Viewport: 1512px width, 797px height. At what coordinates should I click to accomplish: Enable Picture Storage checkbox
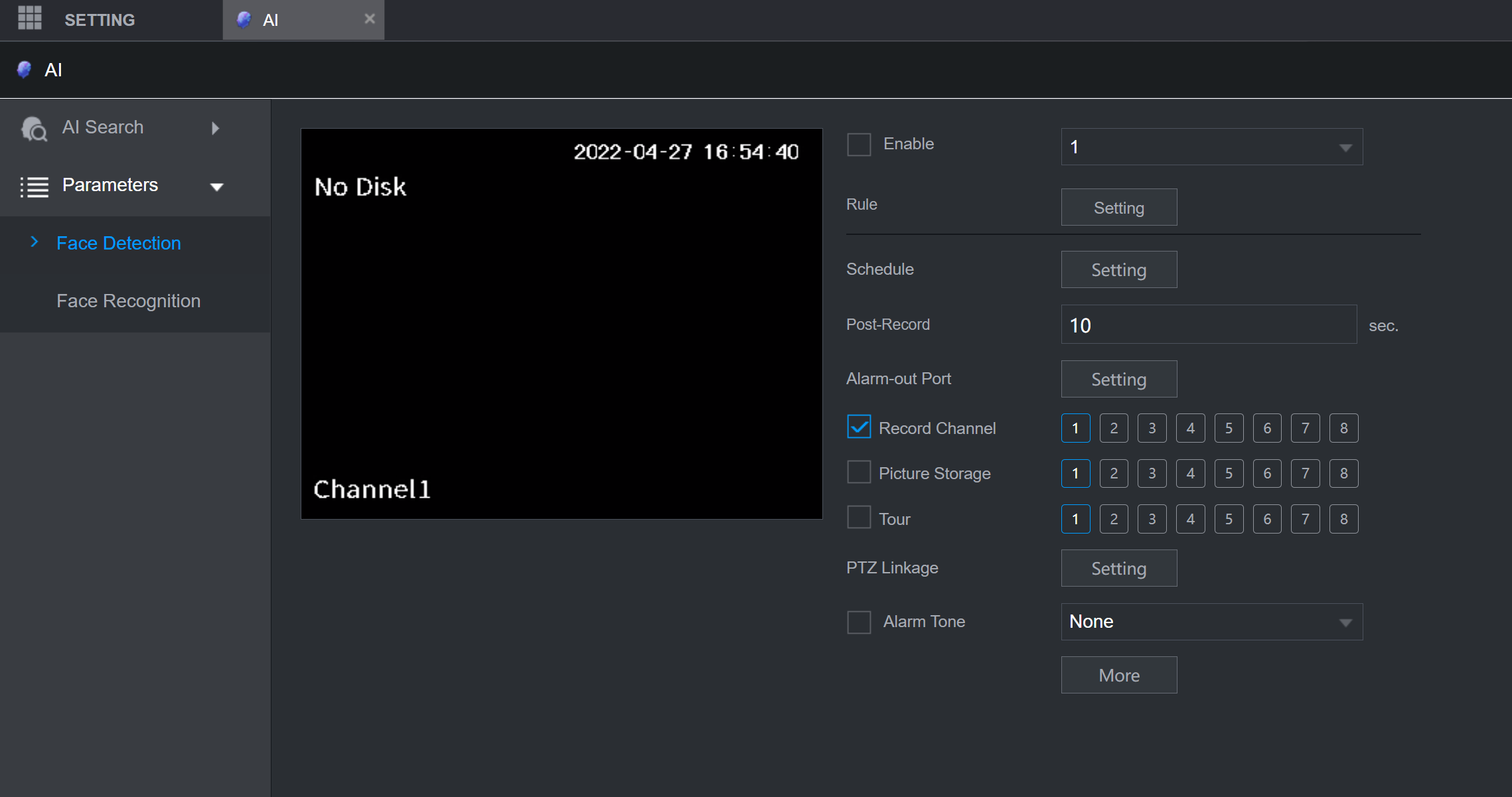[x=857, y=473]
